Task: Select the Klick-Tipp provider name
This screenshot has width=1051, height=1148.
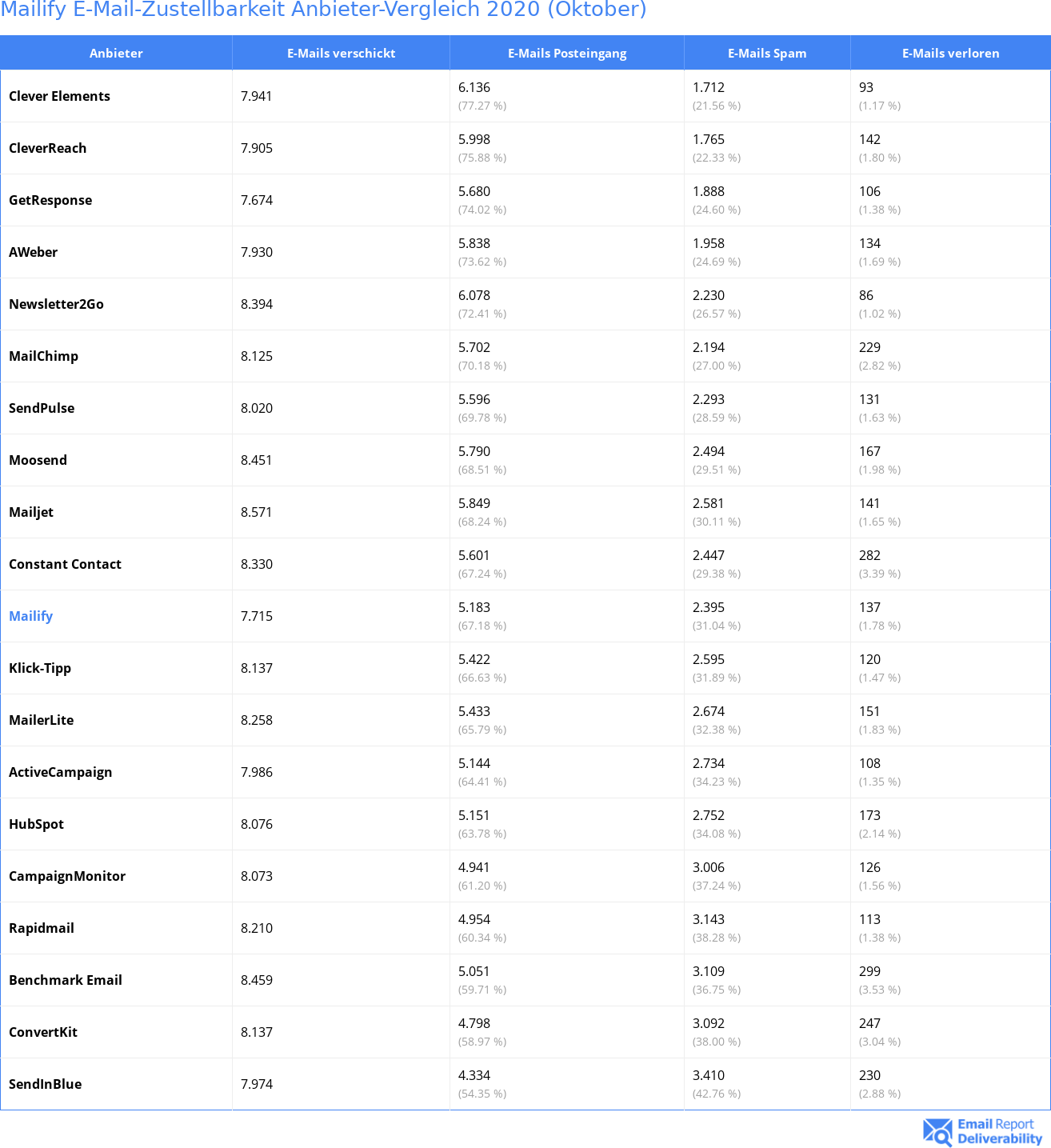Action: coord(40,668)
